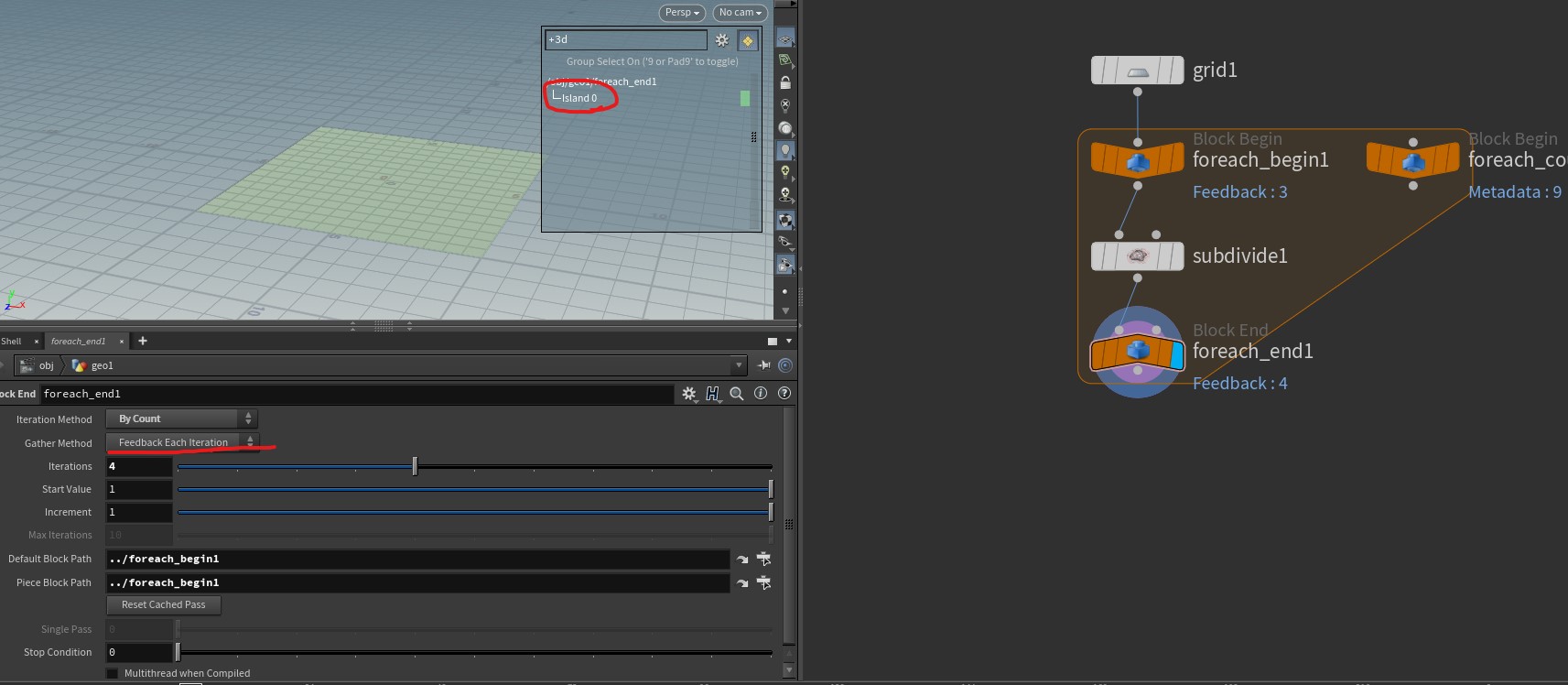Toggle the pin pane icon

point(764,365)
